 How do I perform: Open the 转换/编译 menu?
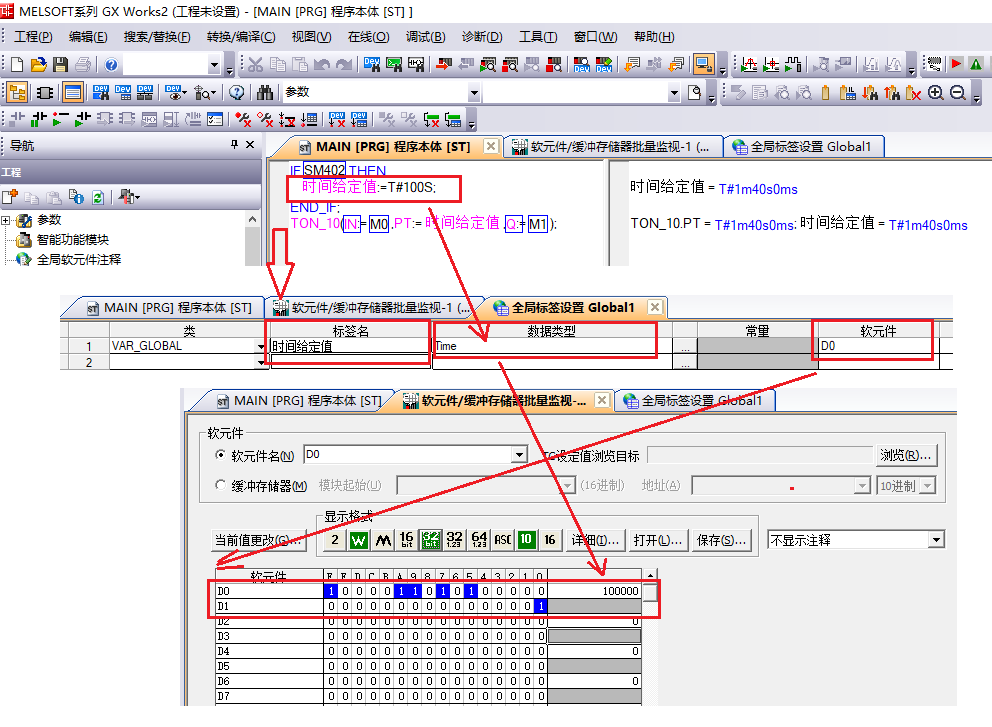(240, 37)
